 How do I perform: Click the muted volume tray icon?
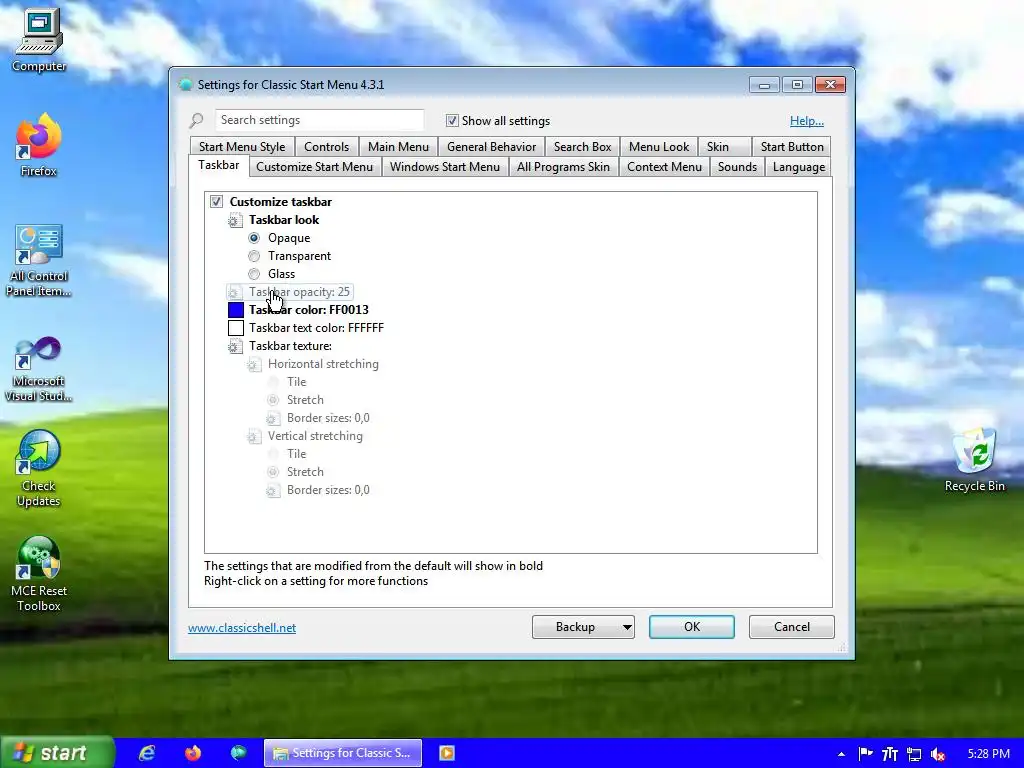(938, 754)
